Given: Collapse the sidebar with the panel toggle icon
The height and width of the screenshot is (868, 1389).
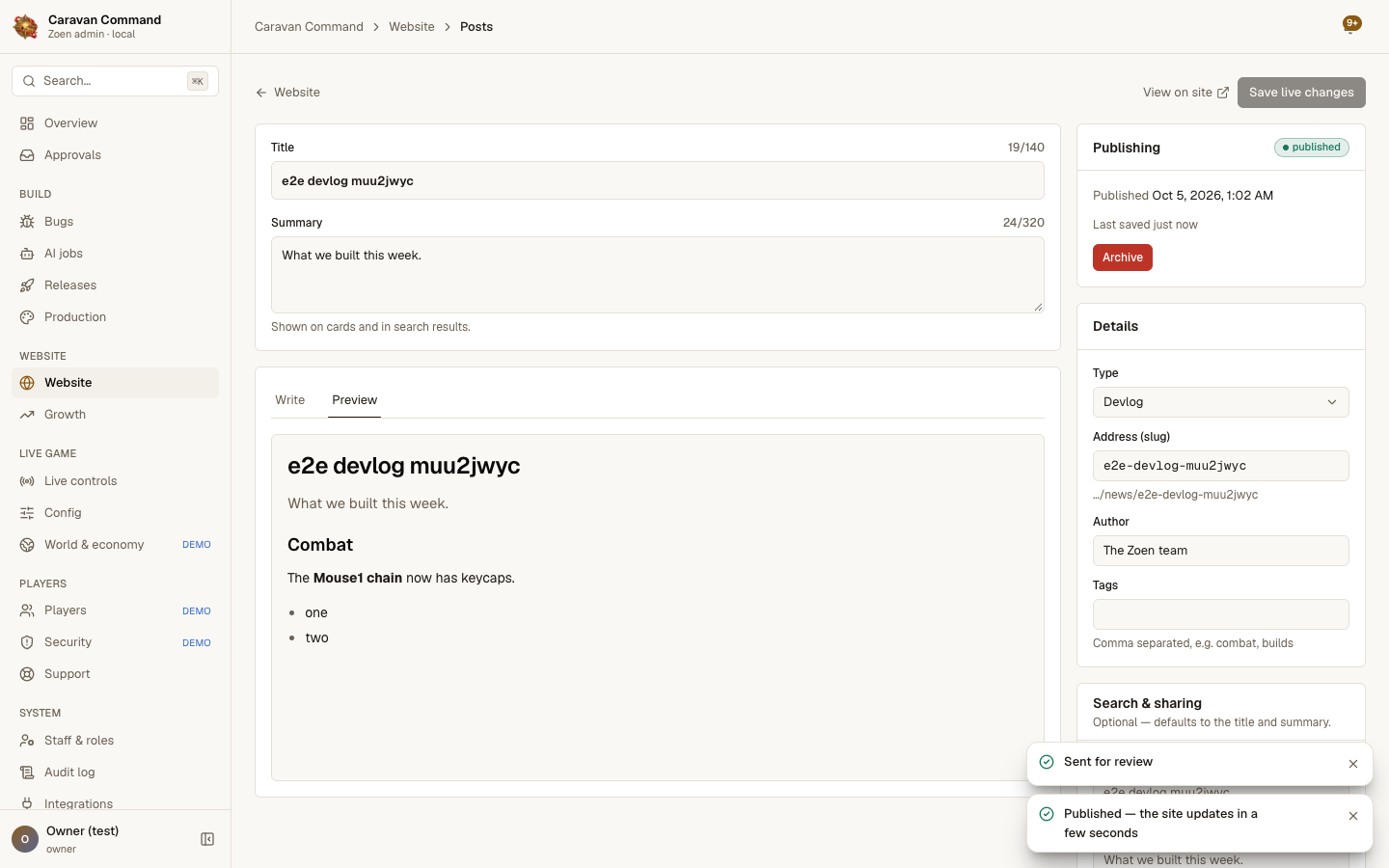Looking at the screenshot, I should point(207,839).
